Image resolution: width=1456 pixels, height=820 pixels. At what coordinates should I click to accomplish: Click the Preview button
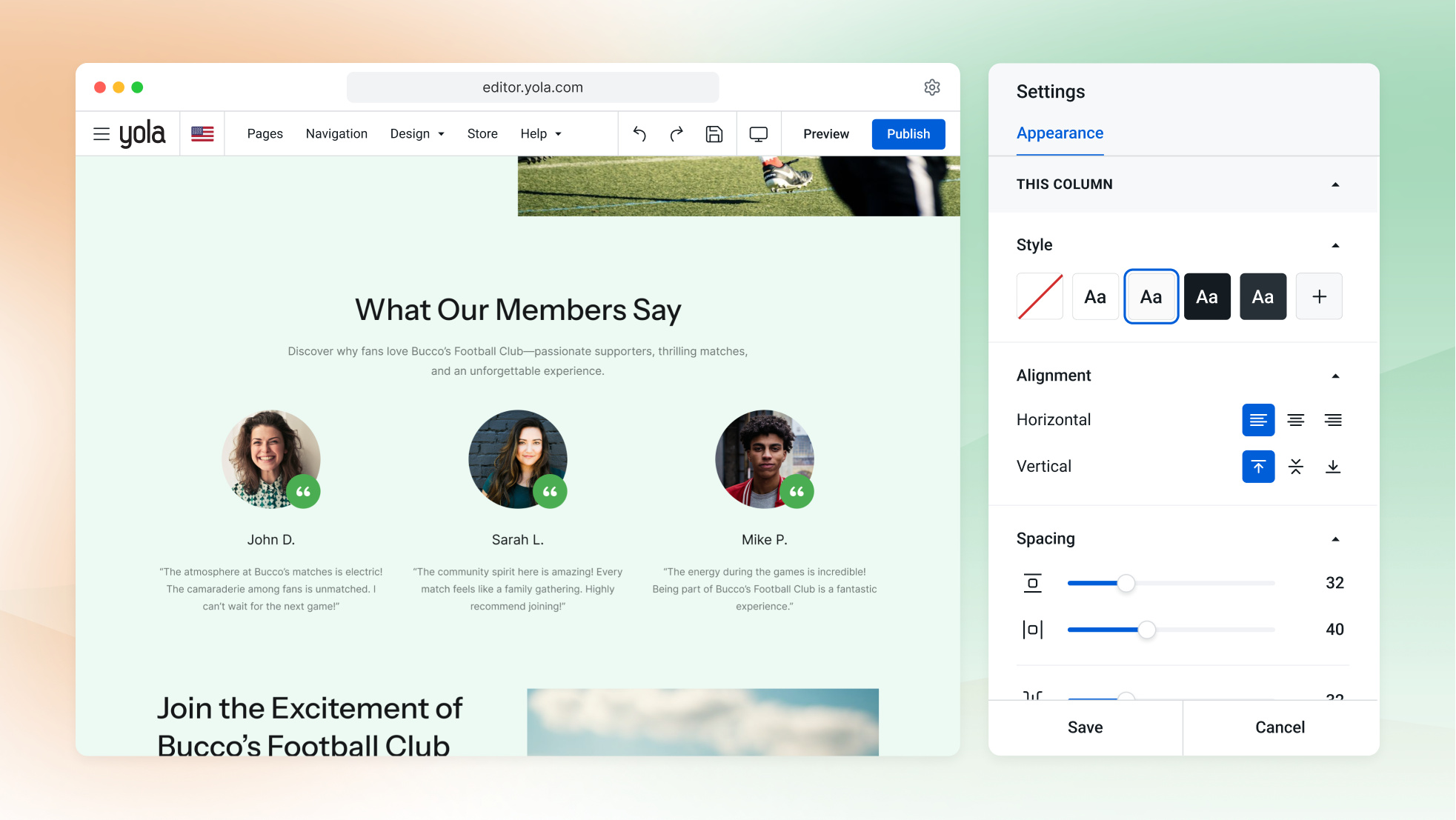coord(826,134)
